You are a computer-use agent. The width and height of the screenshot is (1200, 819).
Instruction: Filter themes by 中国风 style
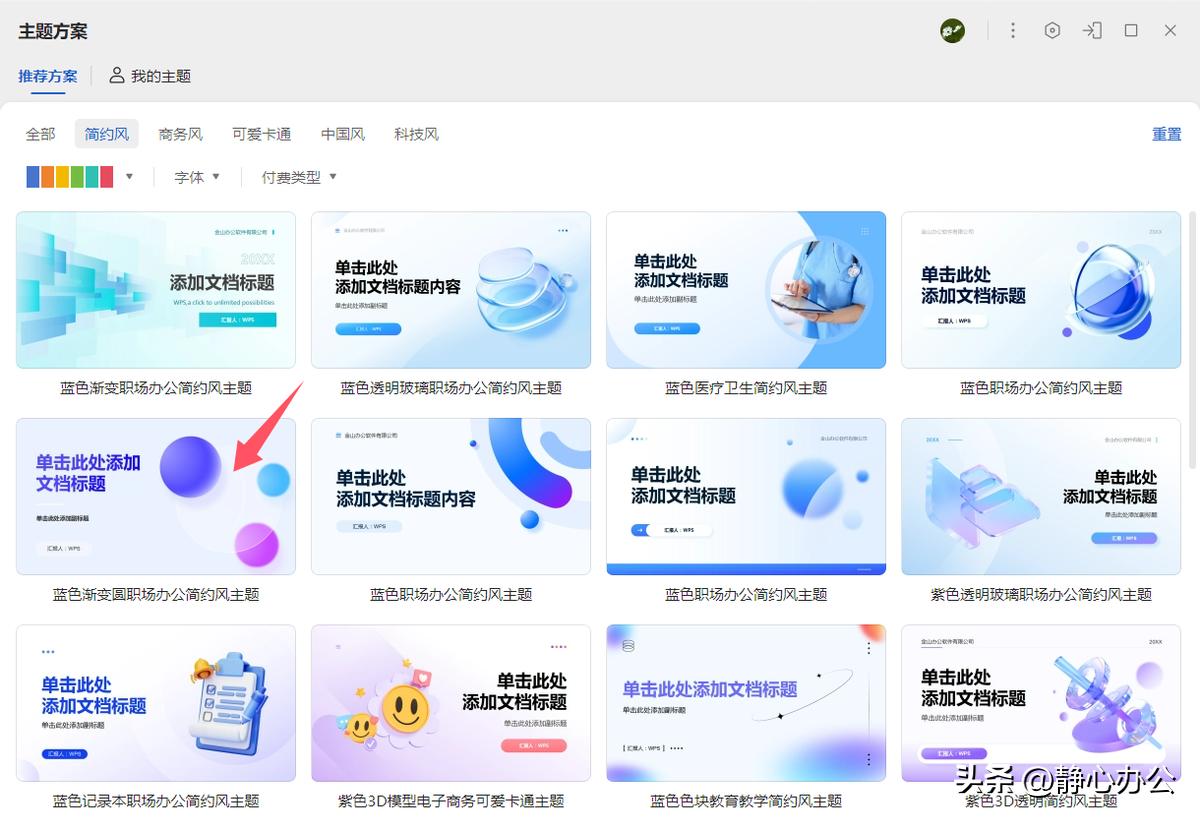coord(343,134)
